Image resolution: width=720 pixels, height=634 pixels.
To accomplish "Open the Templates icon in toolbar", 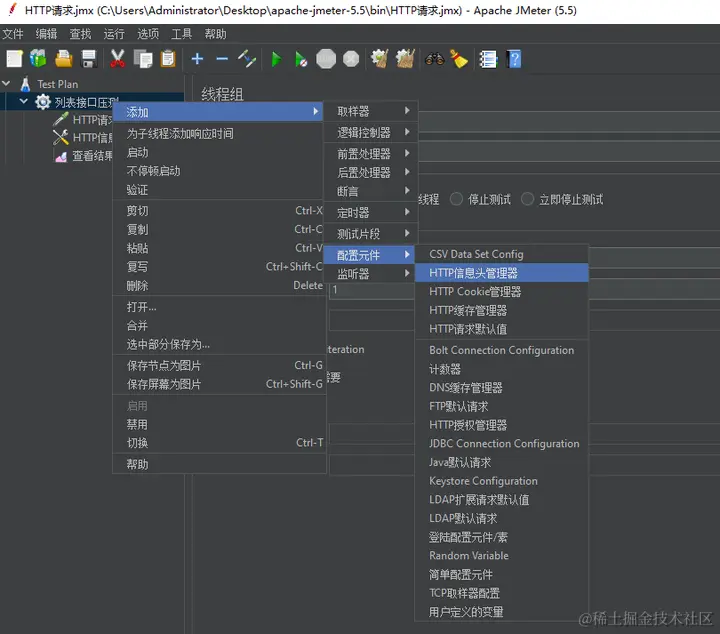I will pyautogui.click(x=39, y=59).
